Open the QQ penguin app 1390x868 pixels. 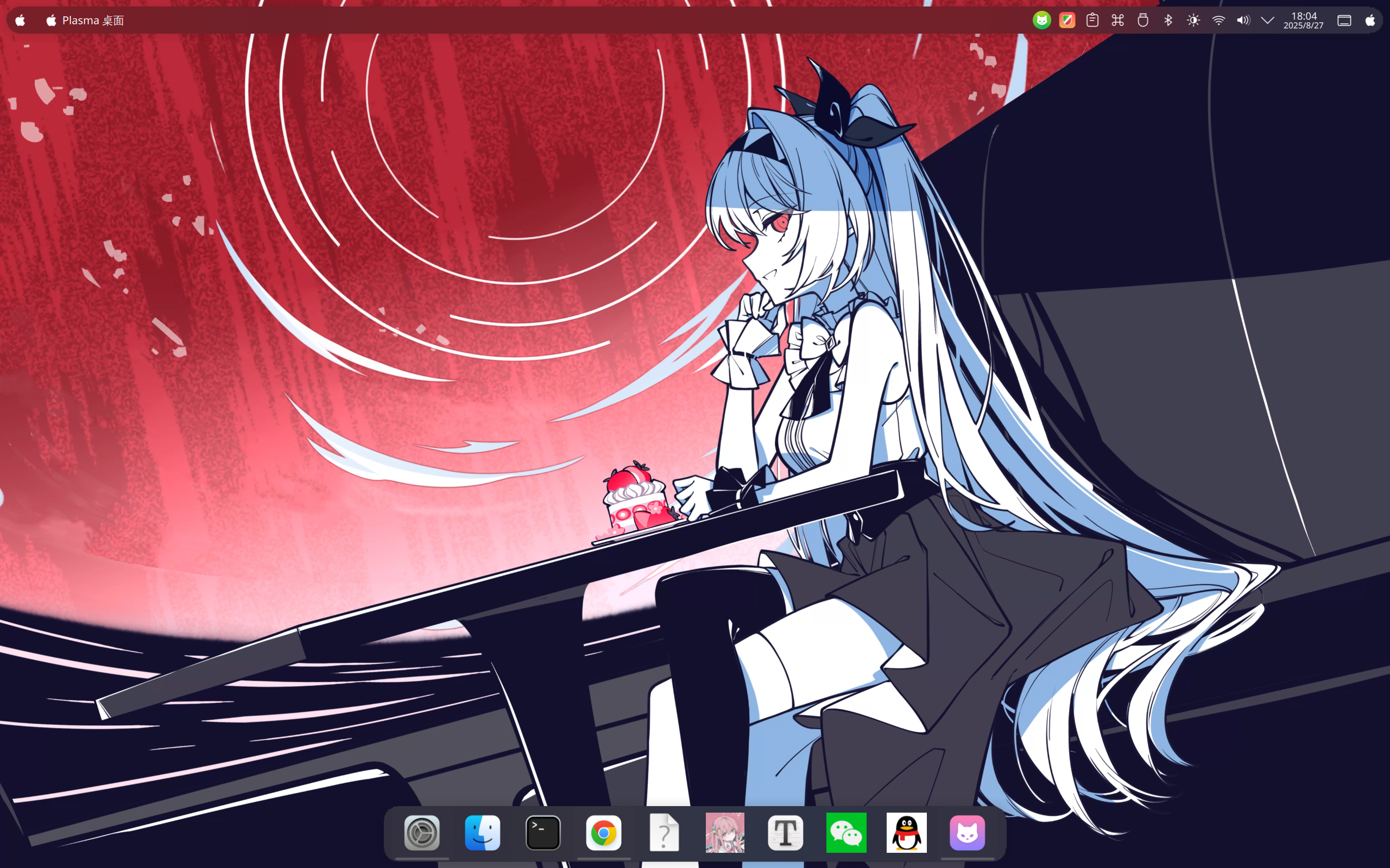click(907, 832)
